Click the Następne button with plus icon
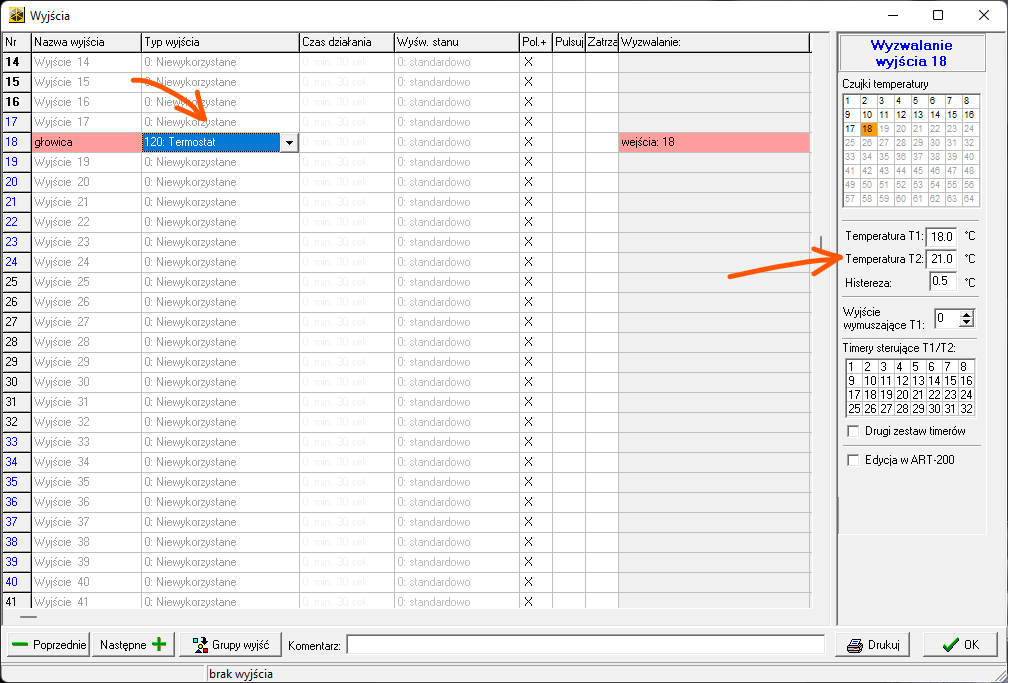Screen dimensions: 1009x683 point(132,645)
